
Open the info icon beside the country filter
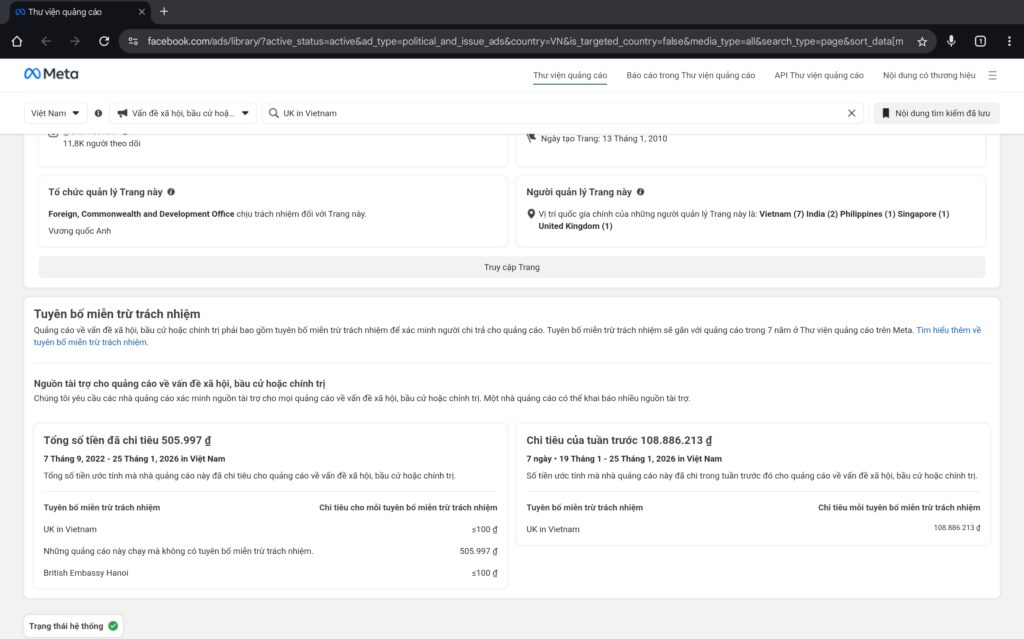97,112
